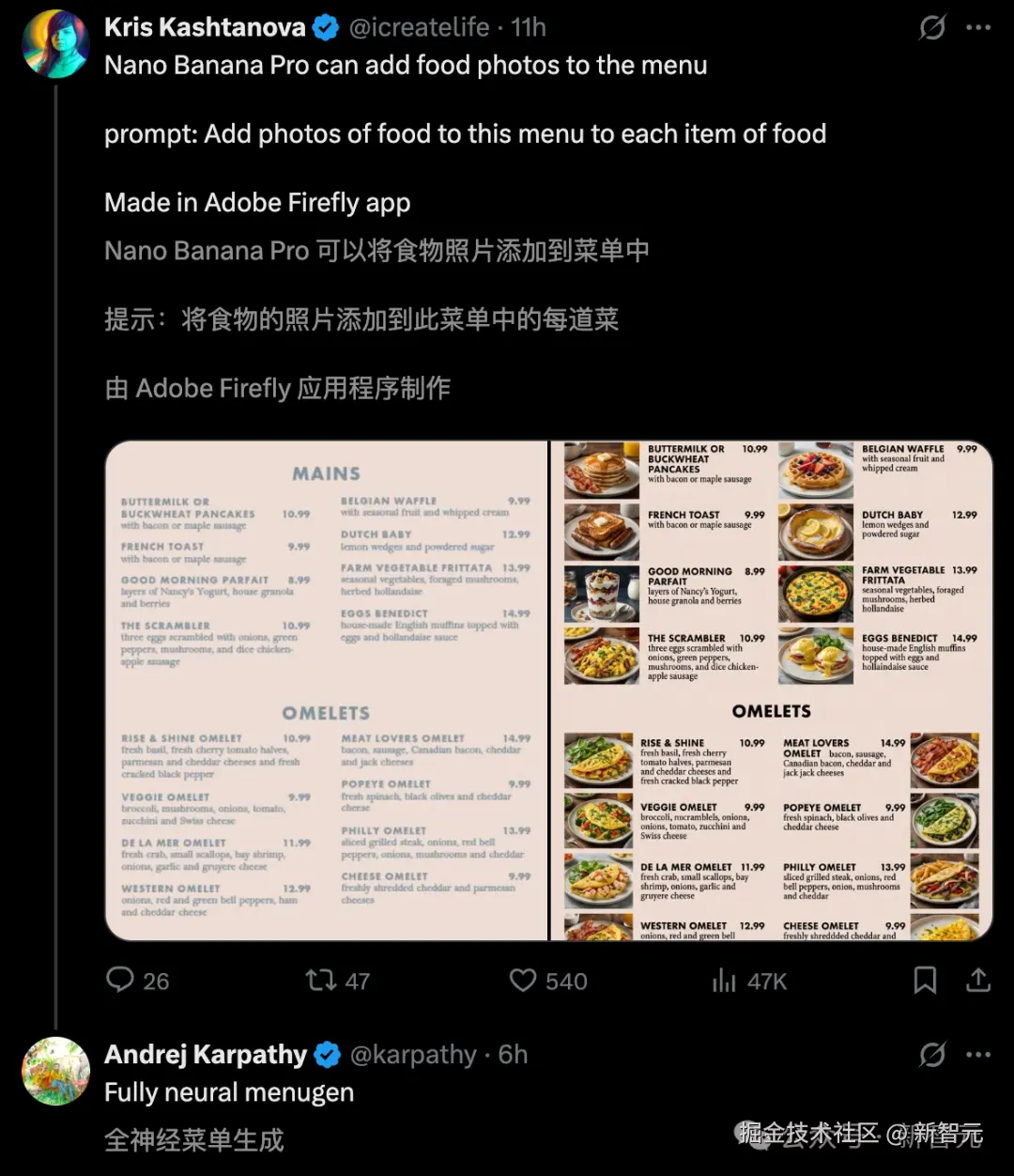
Task: Click Andrej Karpathy's verified badge
Action: pyautogui.click(x=327, y=1055)
